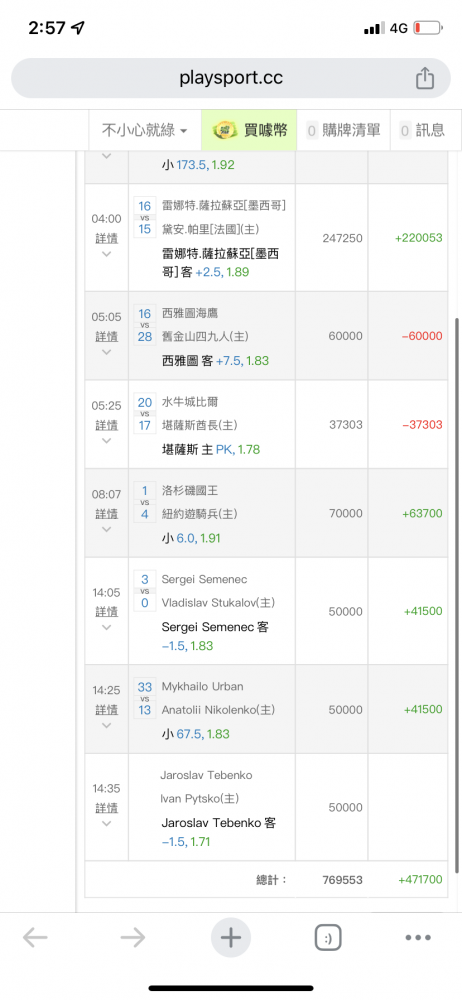Open 詳情 link for 05:25 game
The width and height of the screenshot is (462, 1000).
pos(107,425)
